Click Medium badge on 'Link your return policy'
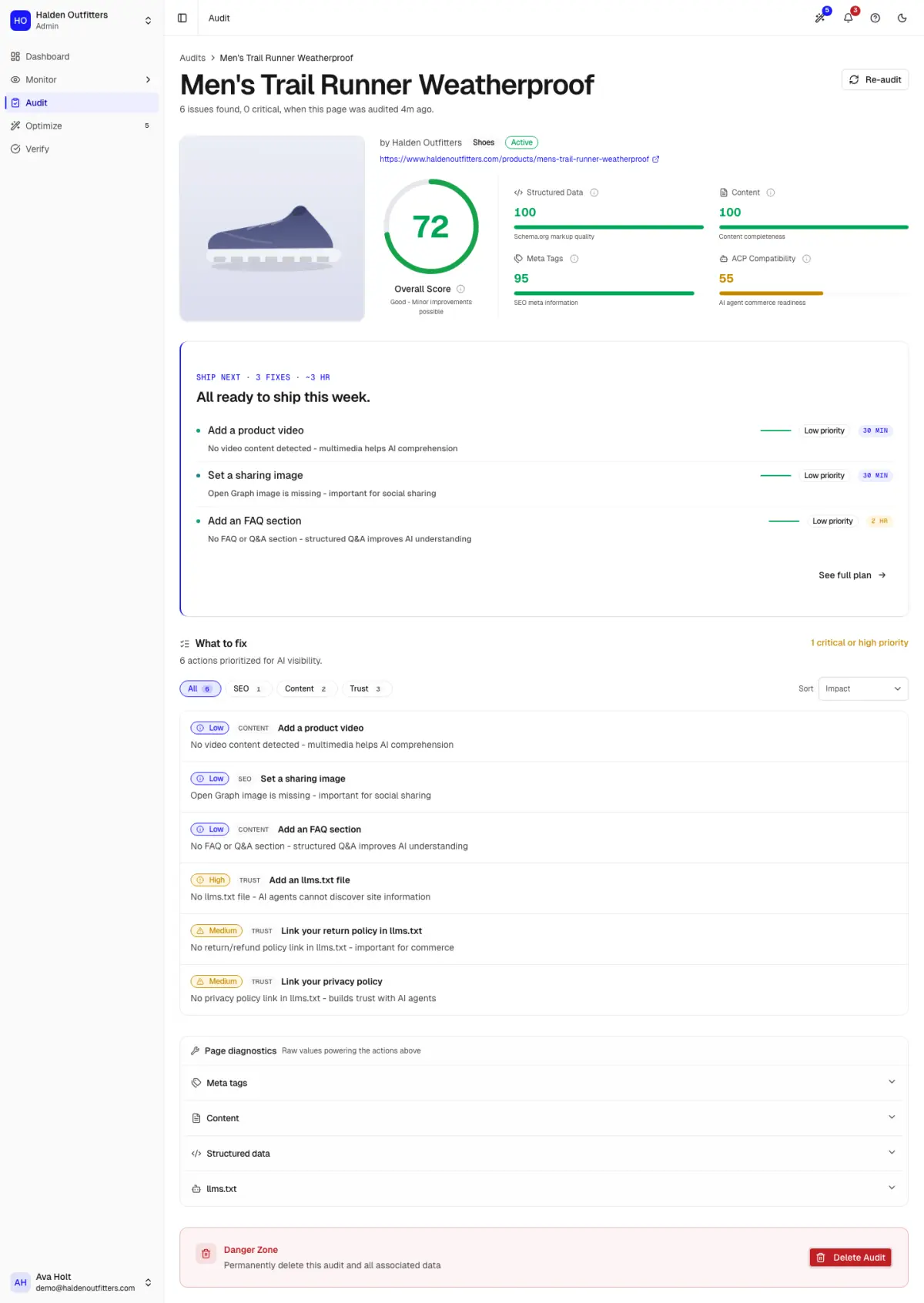This screenshot has width=924, height=1303. tap(216, 931)
